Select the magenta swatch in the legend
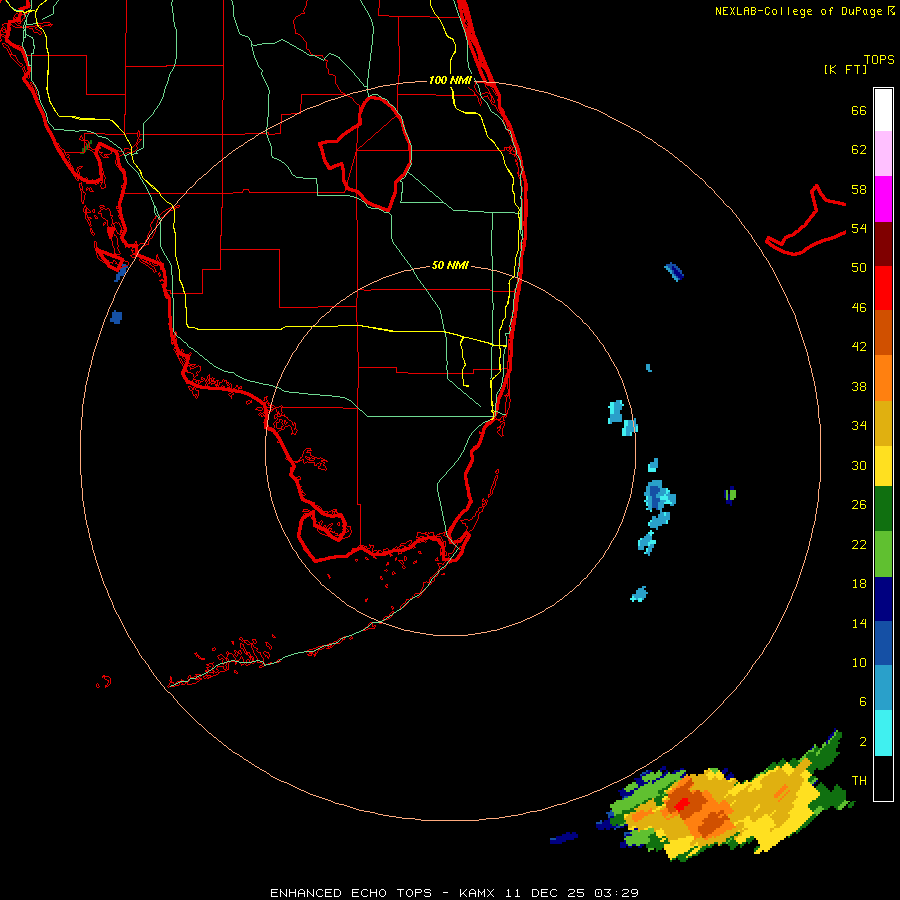This screenshot has width=900, height=900. [x=883, y=199]
